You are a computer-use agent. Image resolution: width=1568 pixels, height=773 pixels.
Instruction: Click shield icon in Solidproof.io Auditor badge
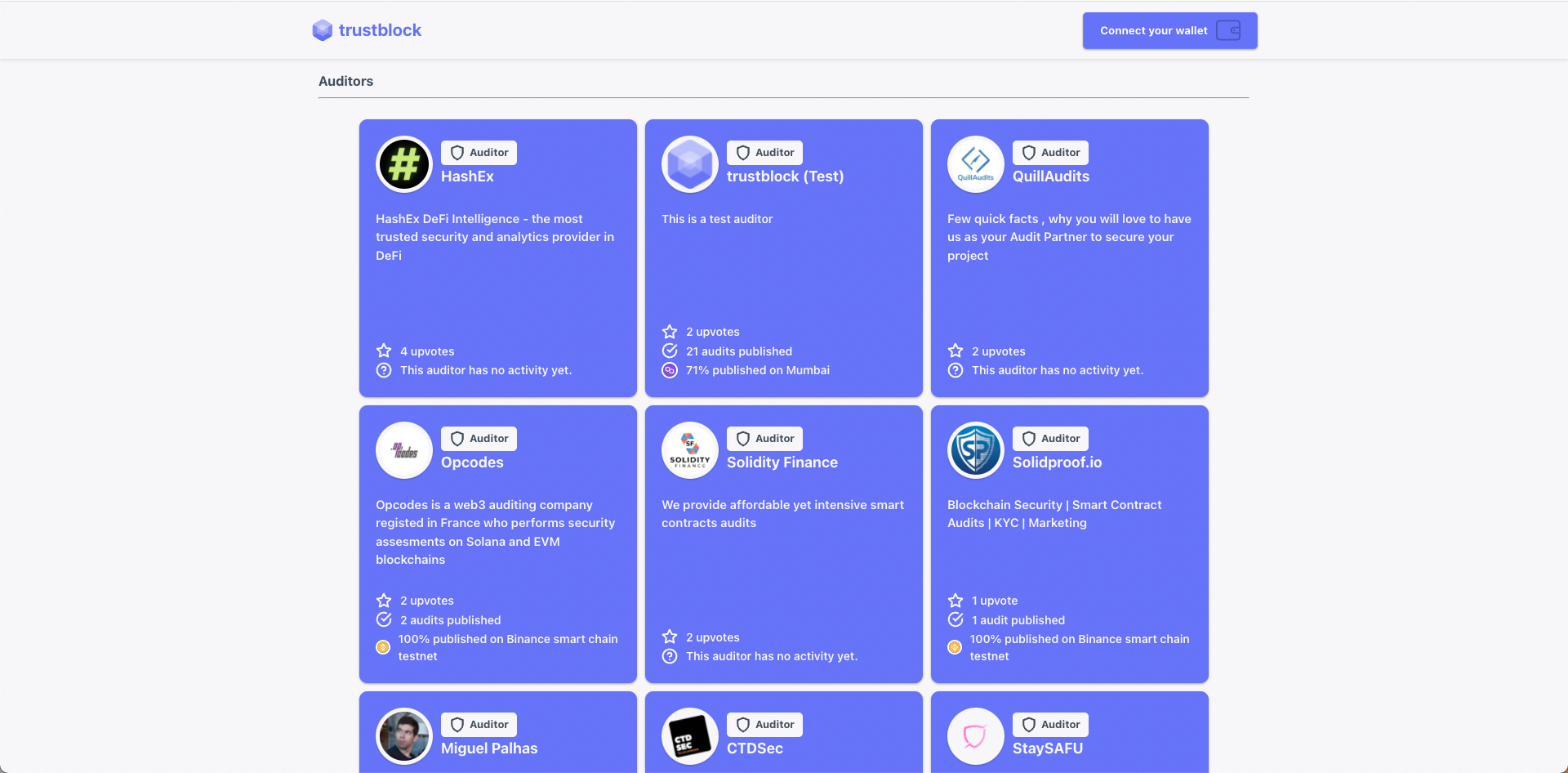pos(1029,439)
